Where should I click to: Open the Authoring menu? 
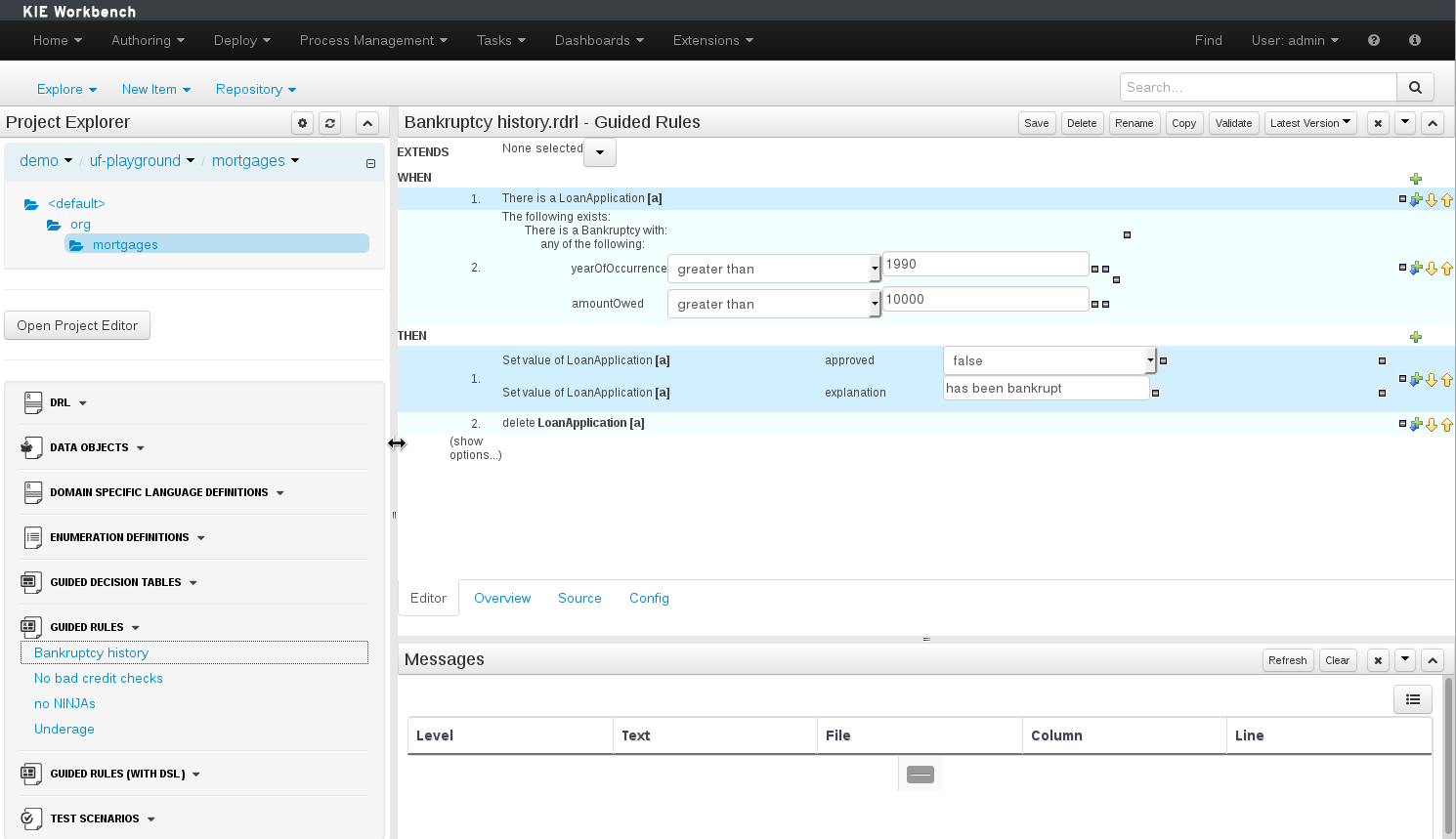148,40
